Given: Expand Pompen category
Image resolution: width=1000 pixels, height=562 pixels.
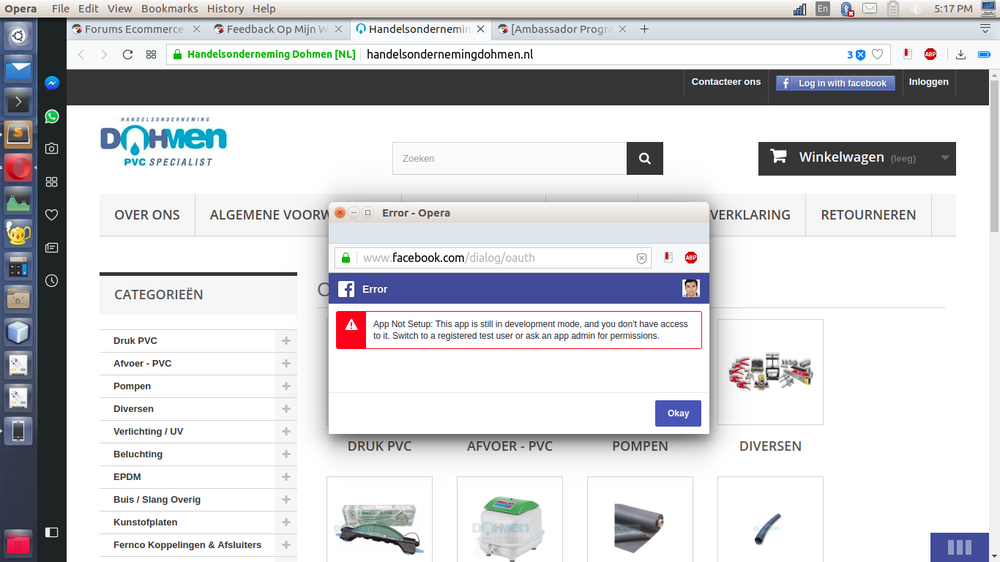Looking at the screenshot, I should [x=286, y=386].
